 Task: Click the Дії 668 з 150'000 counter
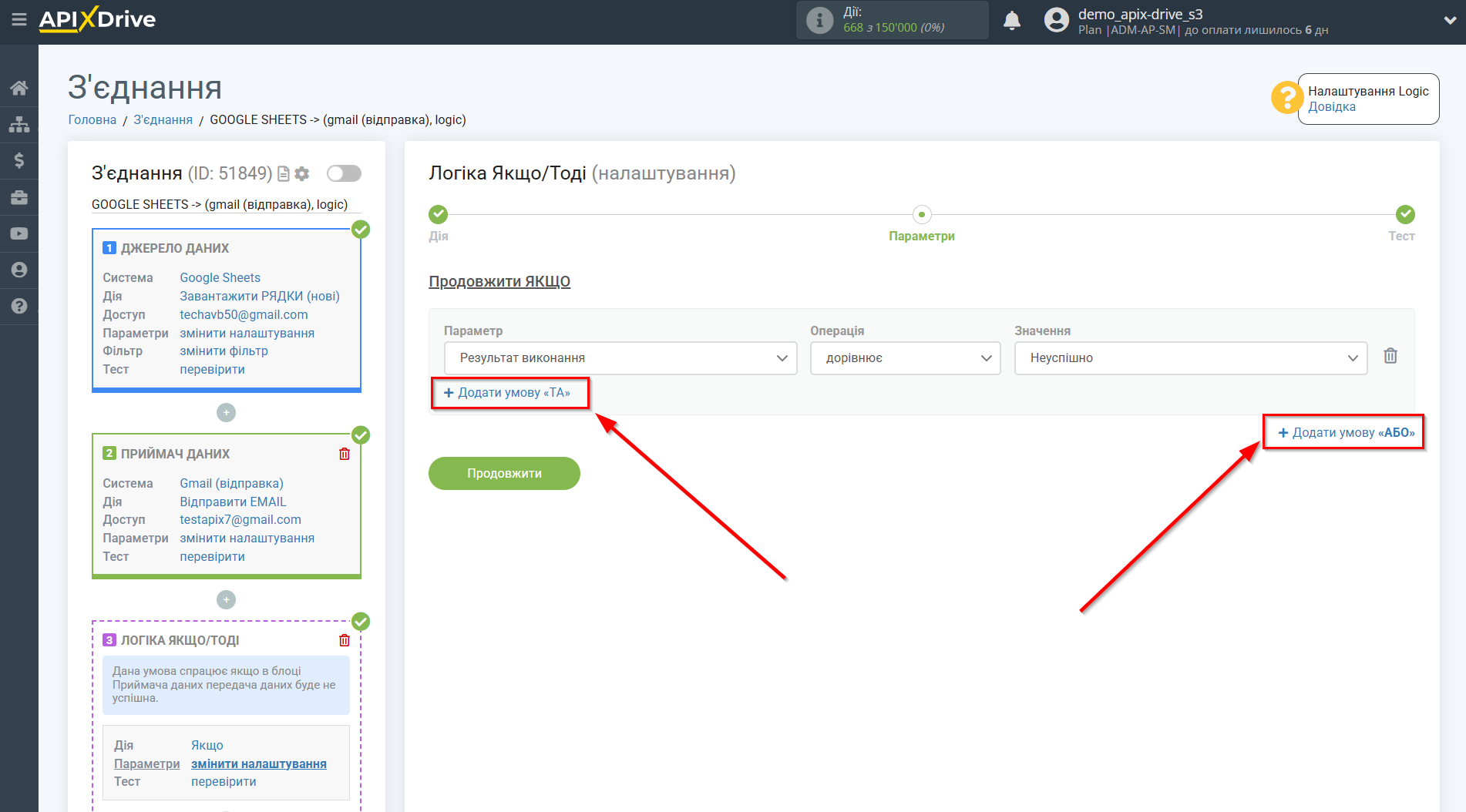click(893, 20)
